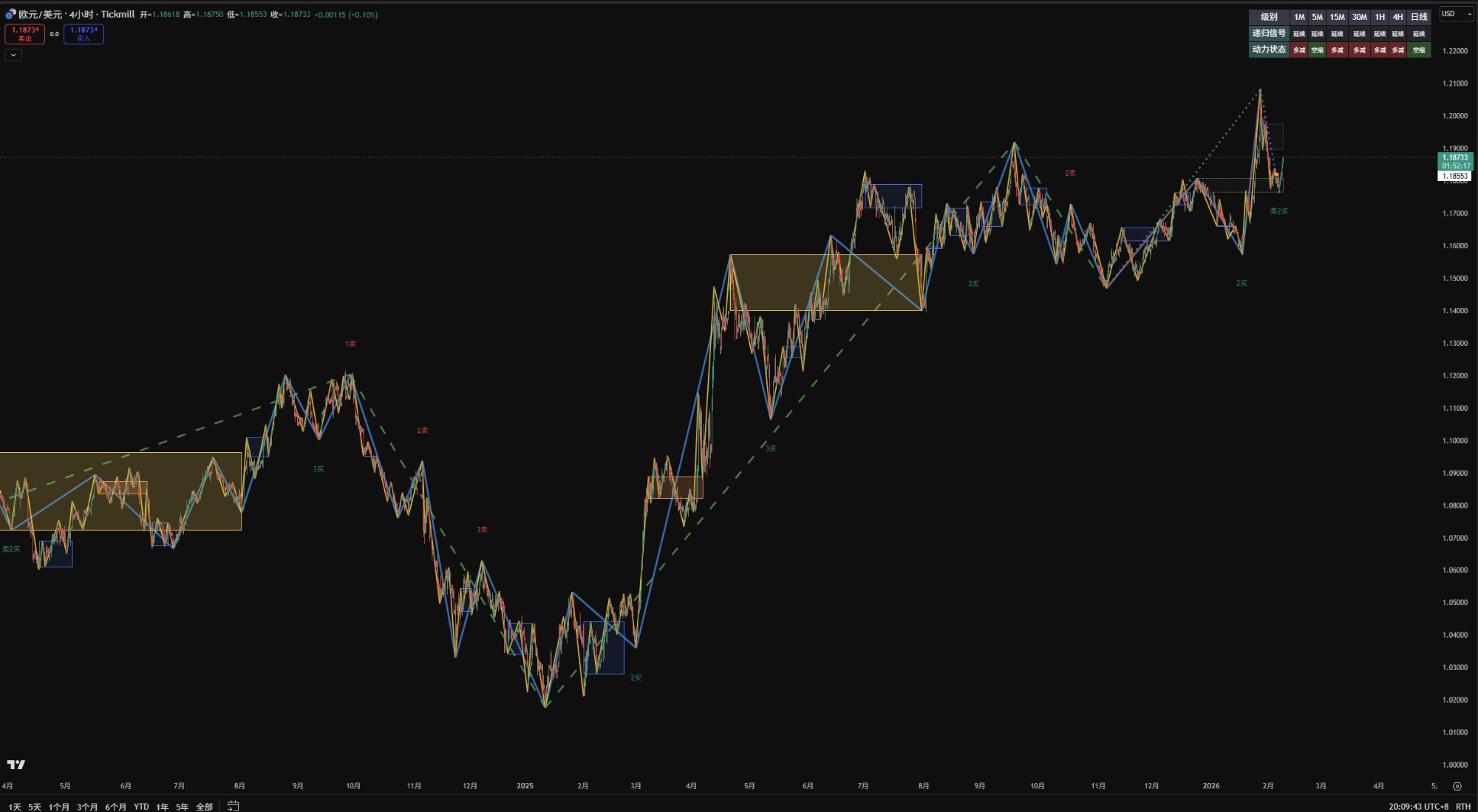Switch range to YTD
The image size is (1478, 812).
[141, 806]
